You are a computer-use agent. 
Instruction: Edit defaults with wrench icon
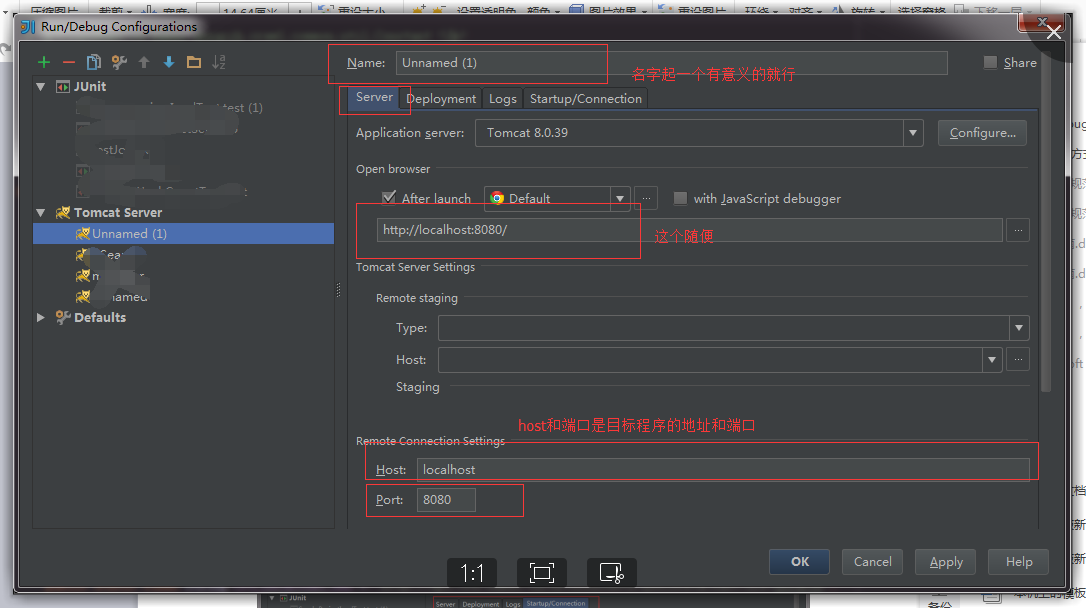tap(119, 62)
